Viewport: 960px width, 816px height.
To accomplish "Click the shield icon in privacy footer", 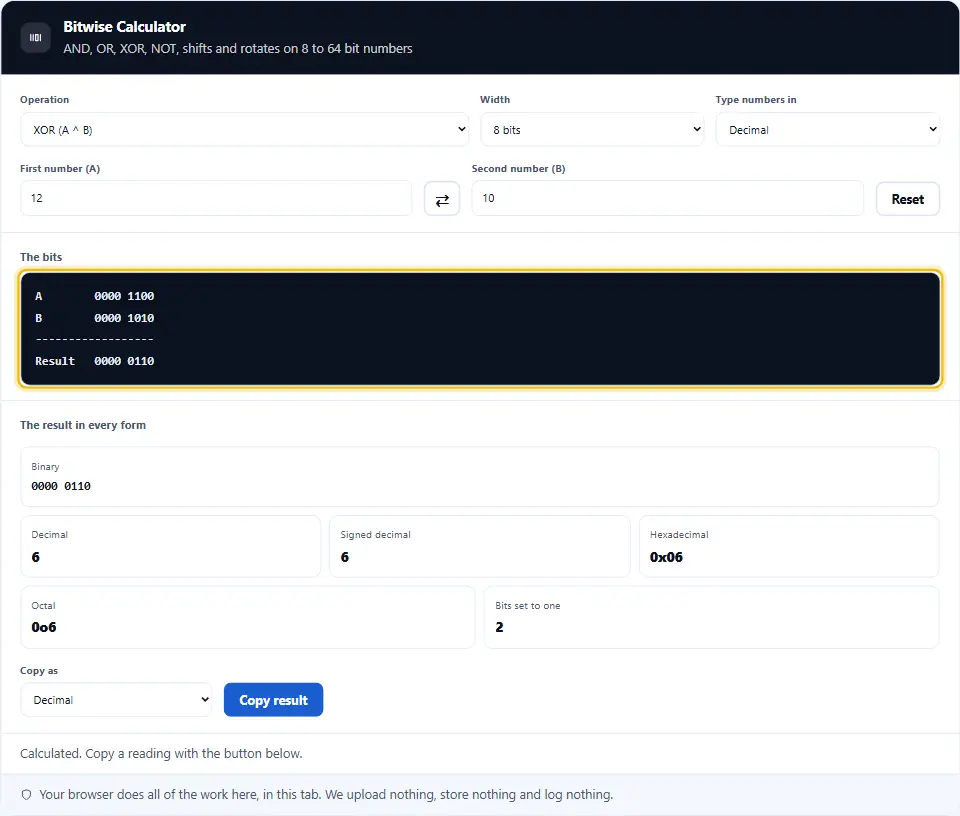I will 26,795.
